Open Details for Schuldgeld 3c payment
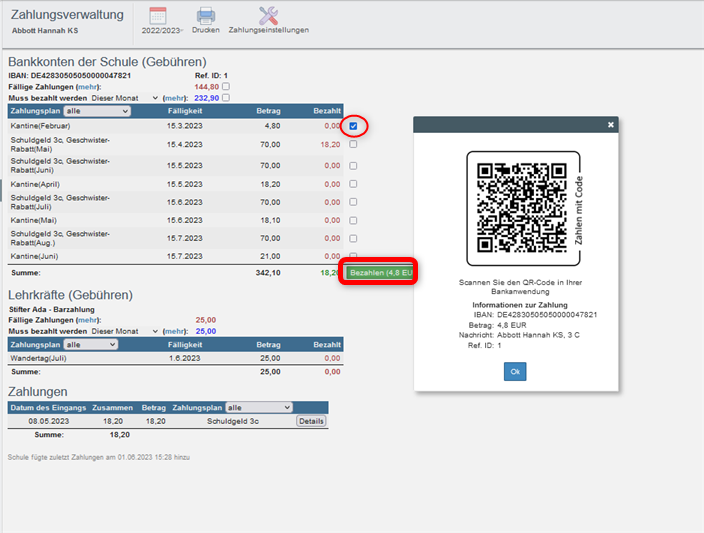Screen dimensions: 704x533 point(311,421)
